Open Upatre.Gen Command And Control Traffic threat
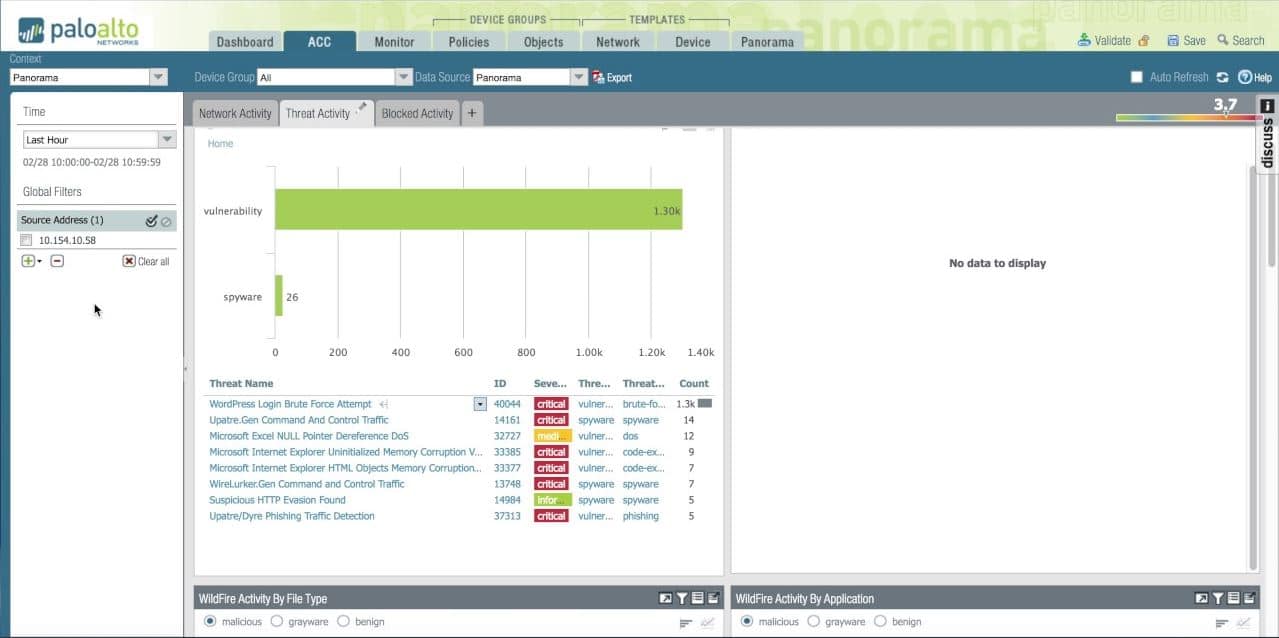Viewport: 1279px width, 638px height. coord(299,420)
